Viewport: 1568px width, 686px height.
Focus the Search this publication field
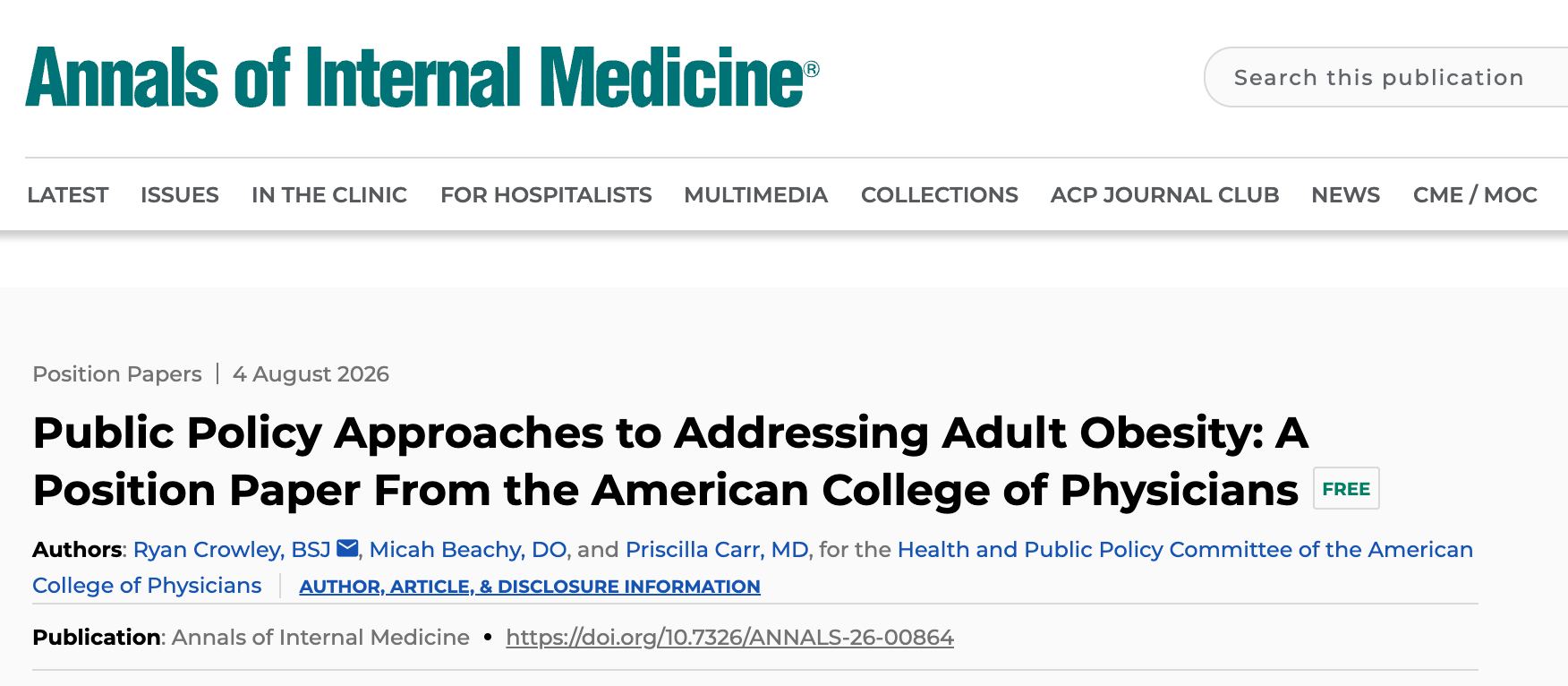(1385, 77)
